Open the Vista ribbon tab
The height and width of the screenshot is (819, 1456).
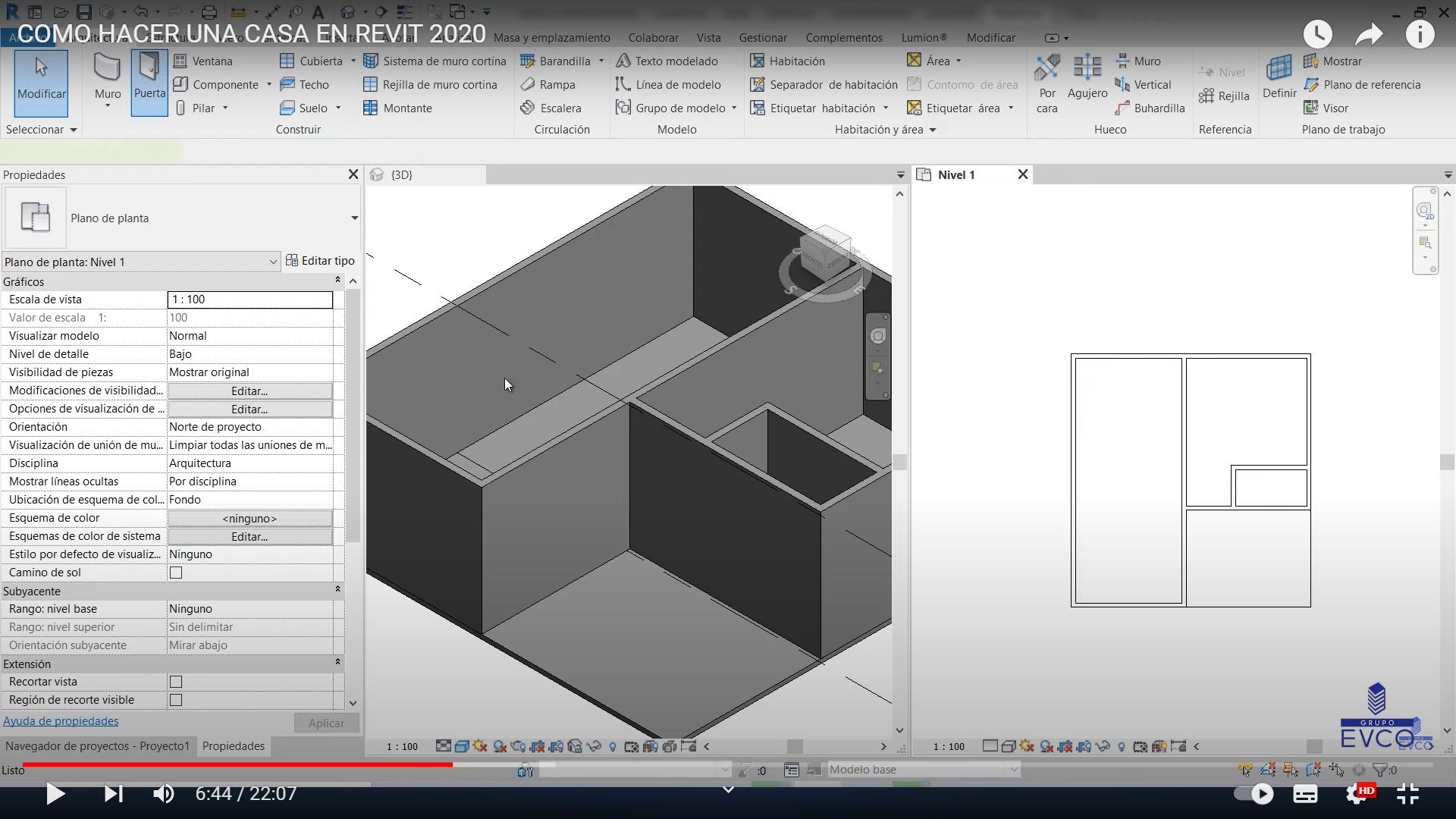click(708, 38)
